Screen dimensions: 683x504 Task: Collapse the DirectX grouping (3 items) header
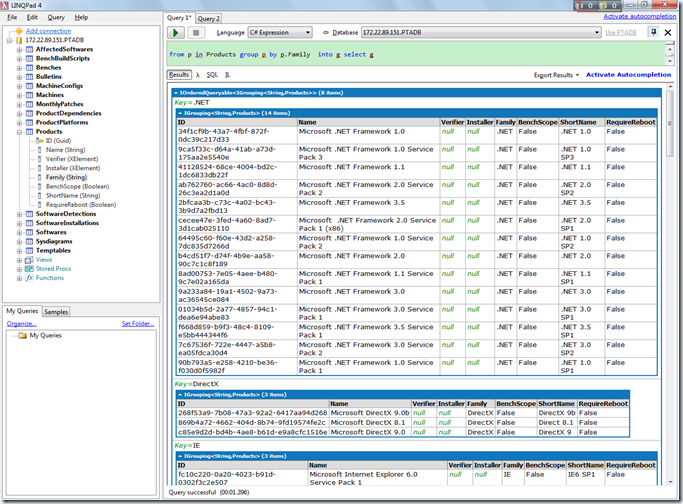(180, 395)
